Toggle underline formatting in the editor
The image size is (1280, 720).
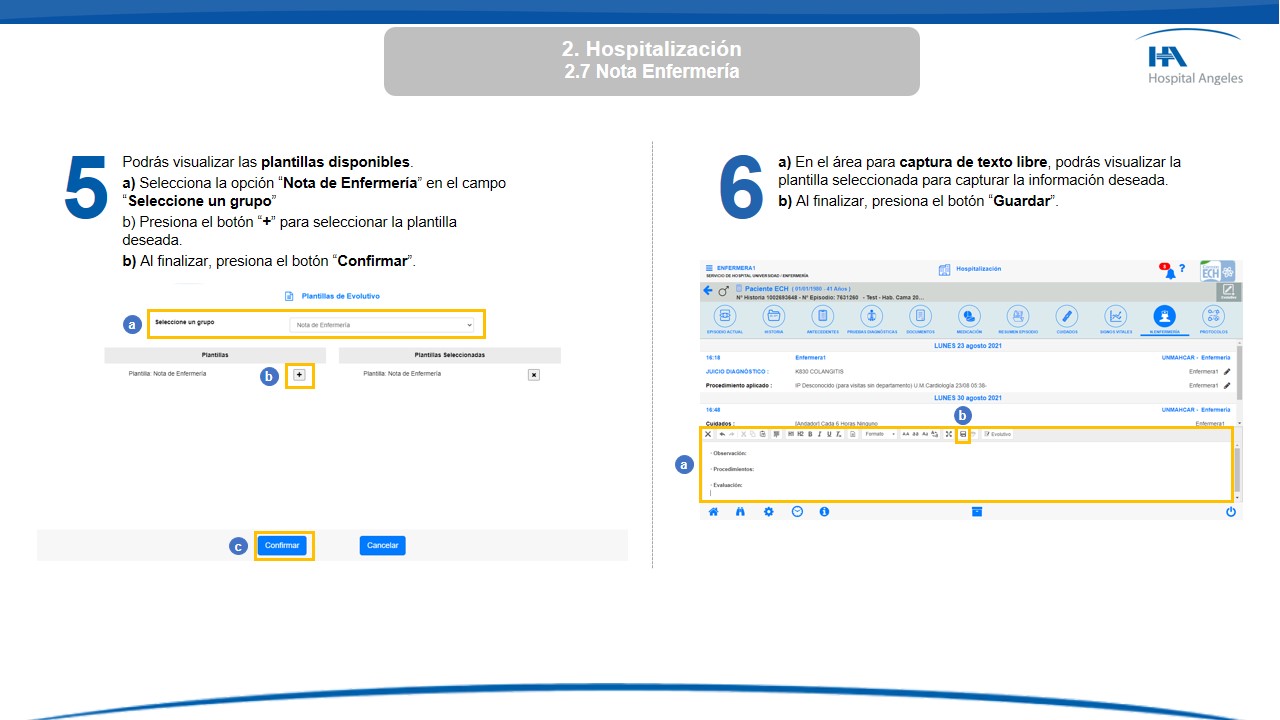pos(828,434)
